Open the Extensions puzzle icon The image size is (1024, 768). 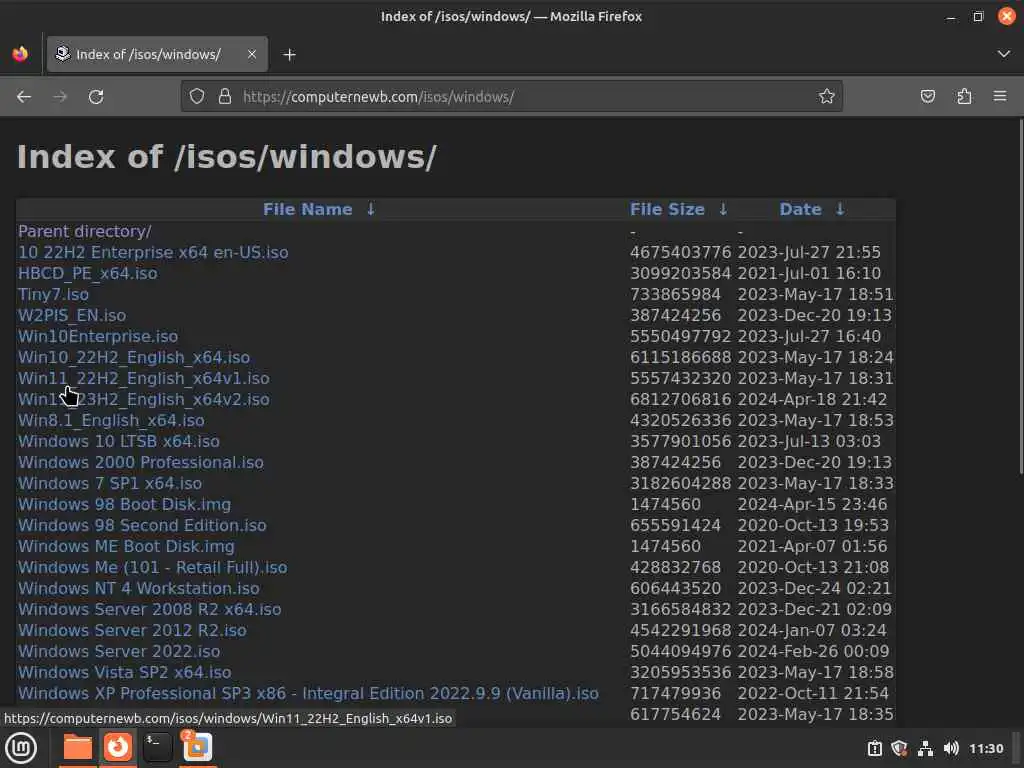[x=964, y=97]
